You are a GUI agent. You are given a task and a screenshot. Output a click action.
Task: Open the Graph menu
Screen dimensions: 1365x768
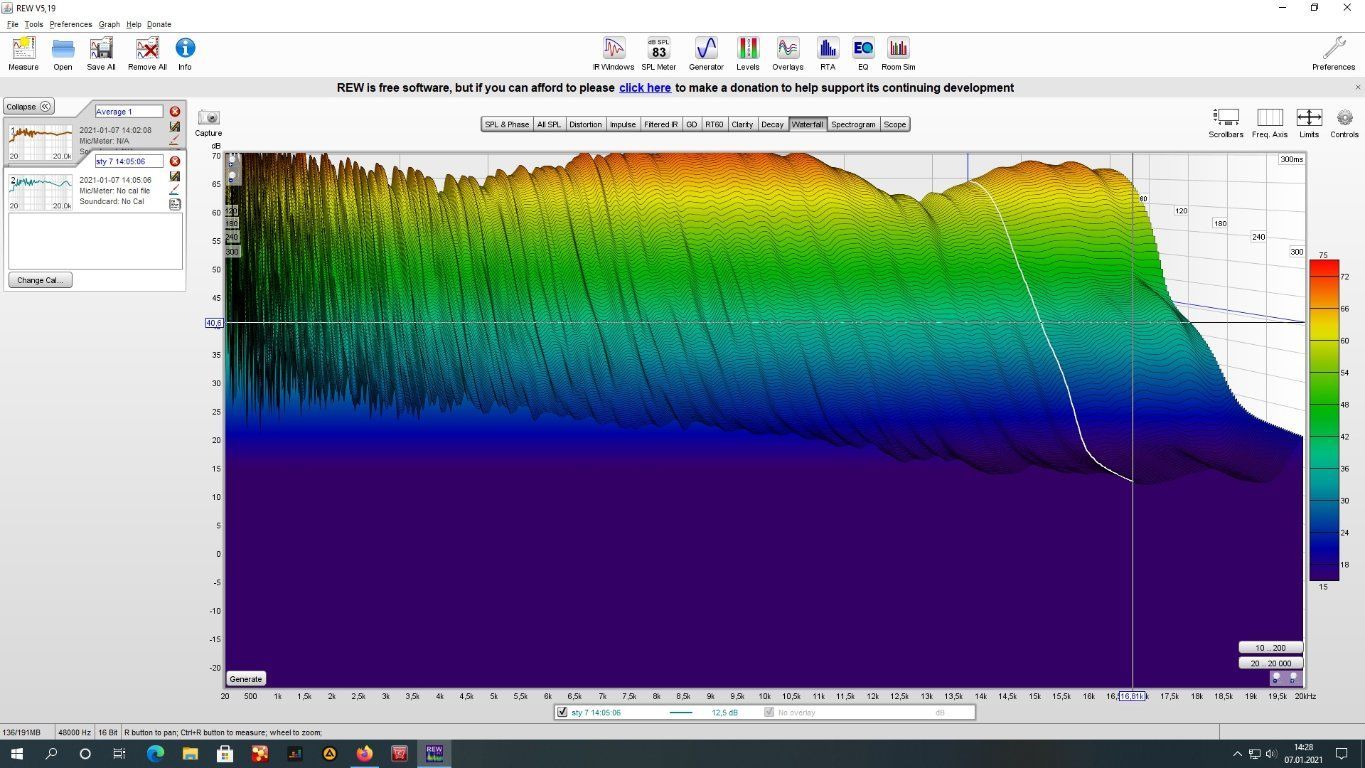tap(109, 24)
